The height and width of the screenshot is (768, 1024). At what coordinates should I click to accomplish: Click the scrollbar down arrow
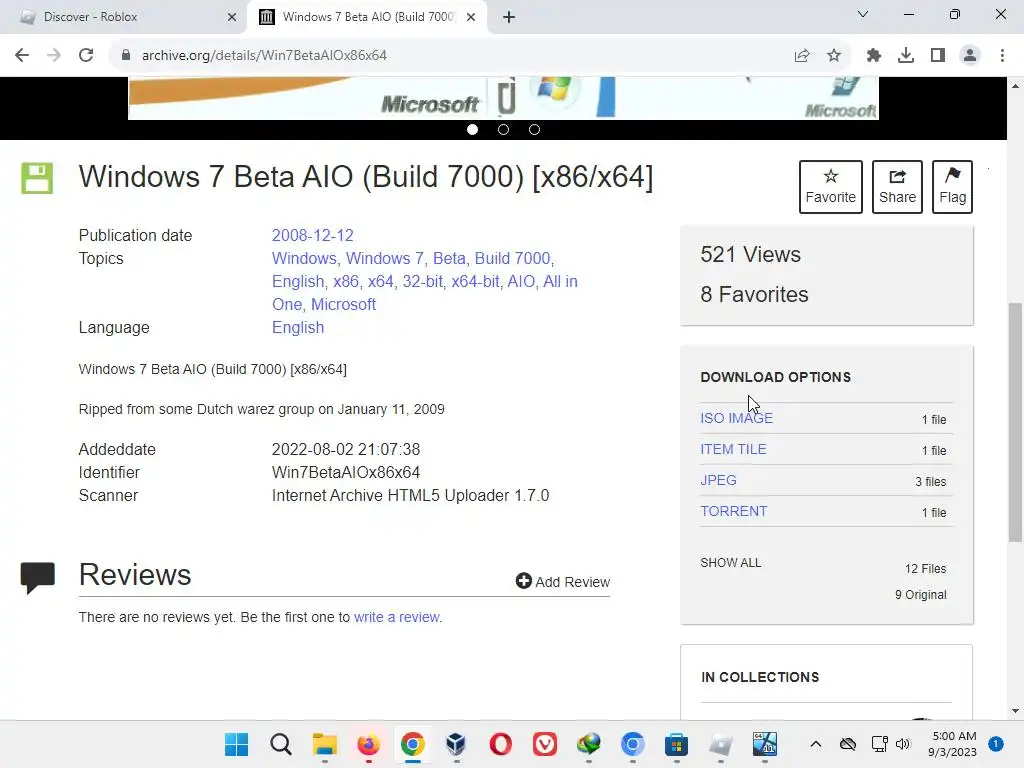click(x=1015, y=711)
